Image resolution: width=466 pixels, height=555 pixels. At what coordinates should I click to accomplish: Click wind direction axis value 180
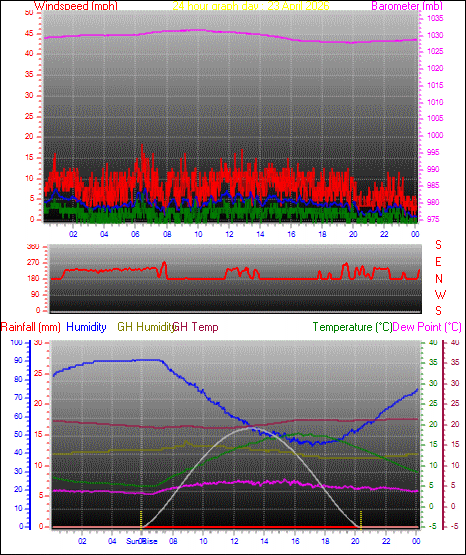tap(33, 279)
